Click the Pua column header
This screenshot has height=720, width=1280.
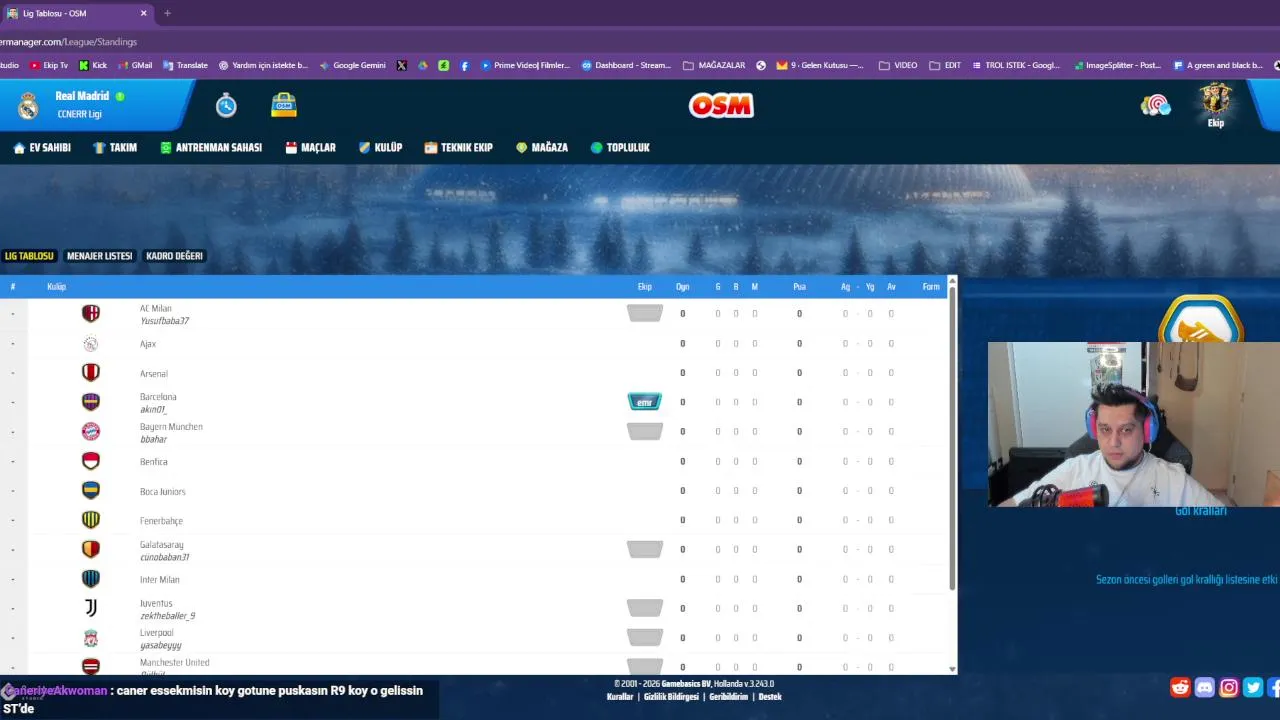point(799,287)
